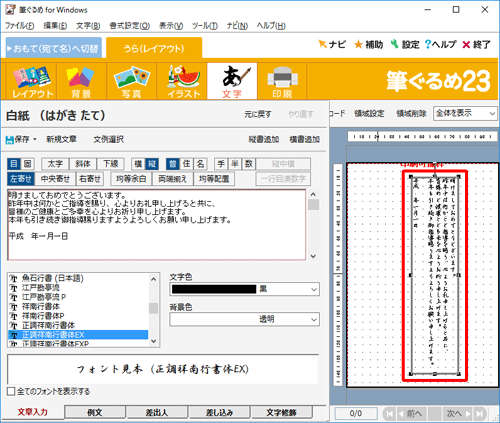
Task: Apply 両端揃え justification
Action: [172, 179]
